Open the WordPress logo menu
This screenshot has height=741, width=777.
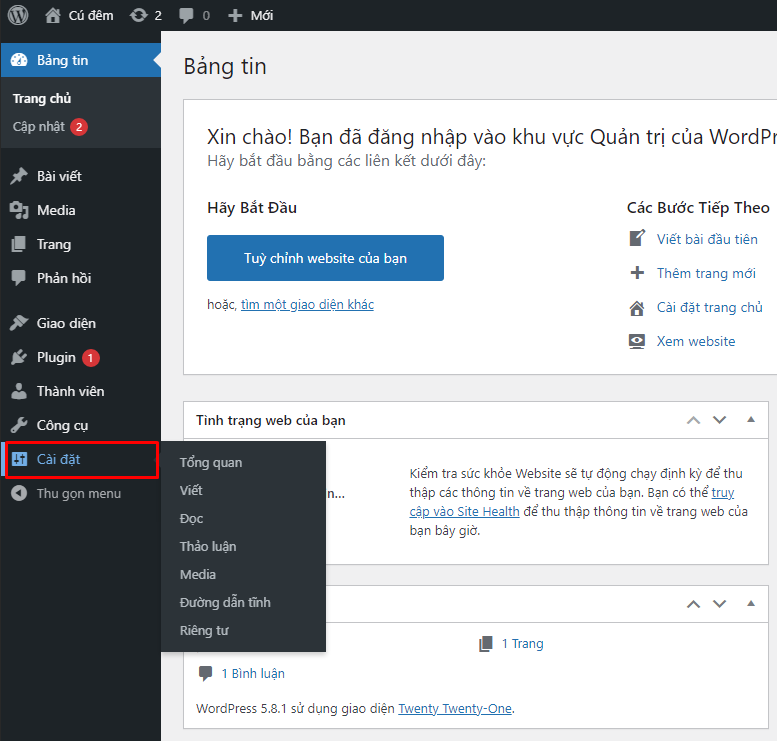click(x=18, y=15)
